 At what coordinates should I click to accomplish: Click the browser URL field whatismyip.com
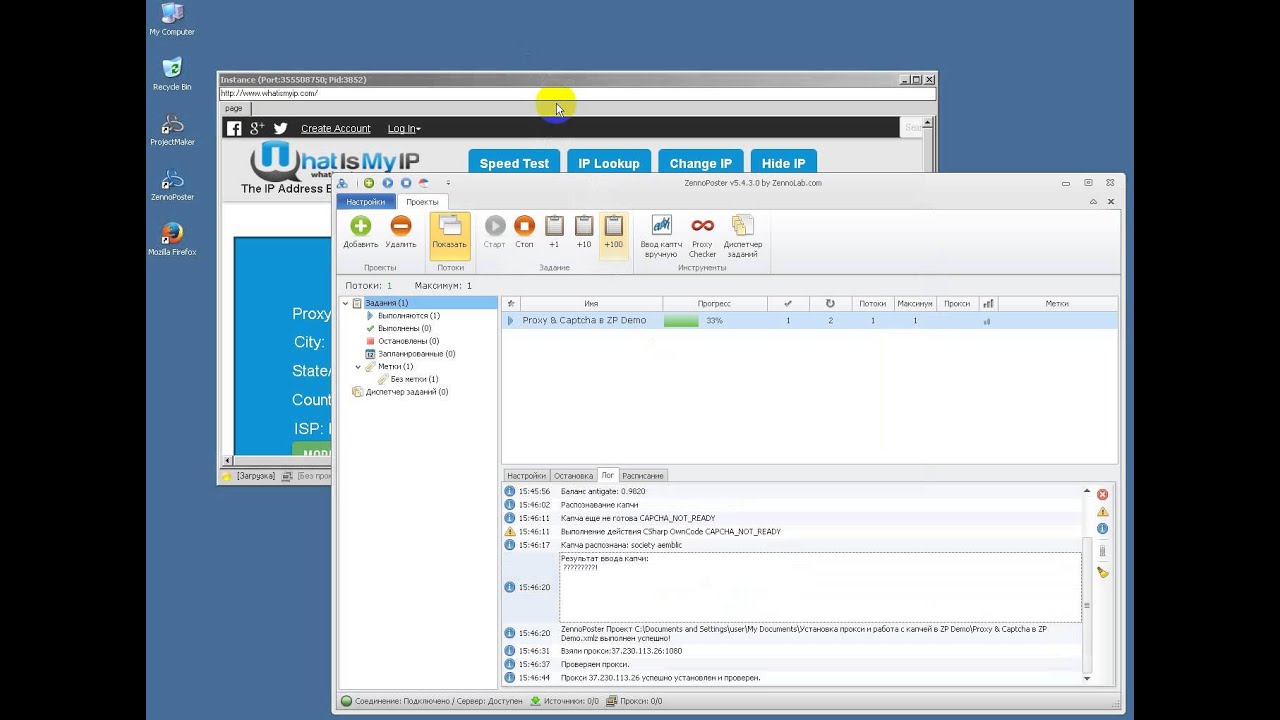point(577,94)
